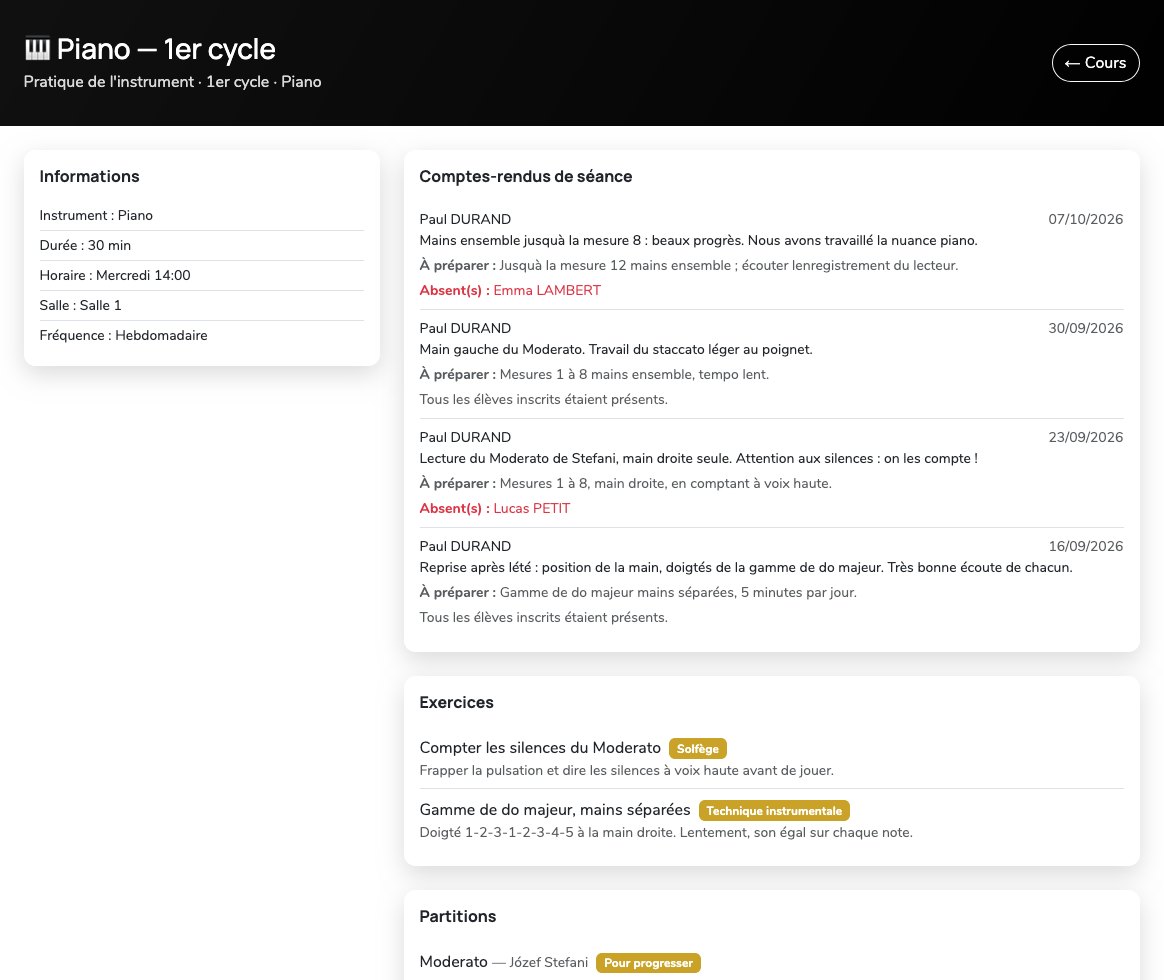
Task: Select the exercise title 'Gamme de do majeur, mains séparées'
Action: [x=555, y=810]
